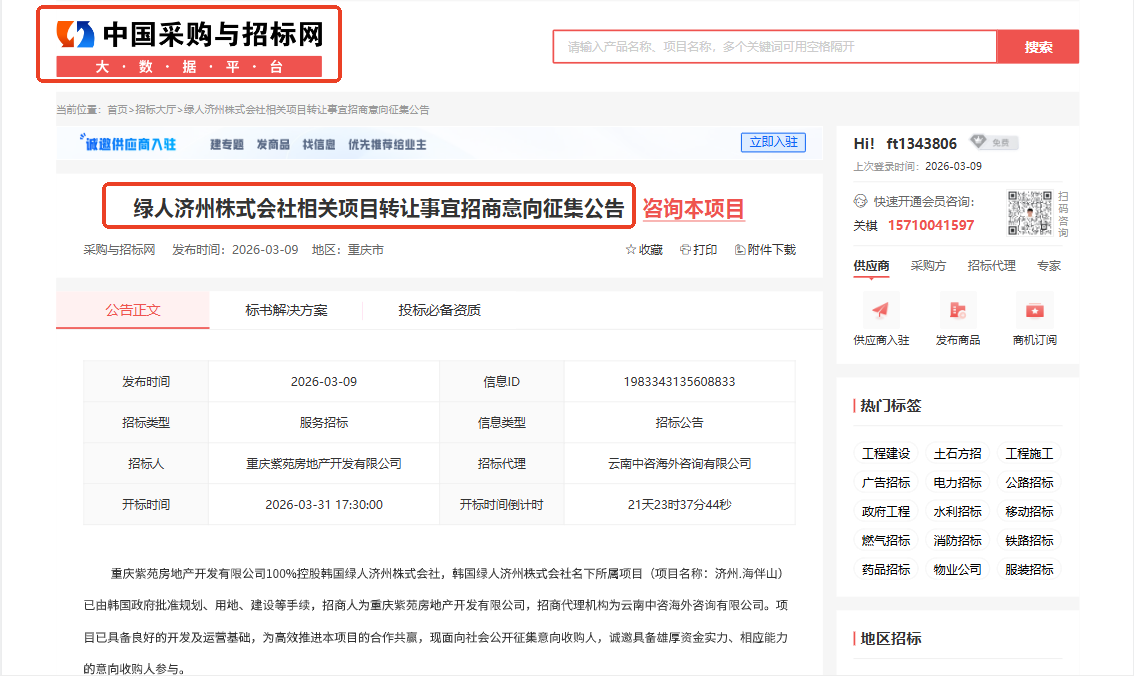
Task: Open the 供应商入驻 paper plane icon
Action: (x=880, y=309)
